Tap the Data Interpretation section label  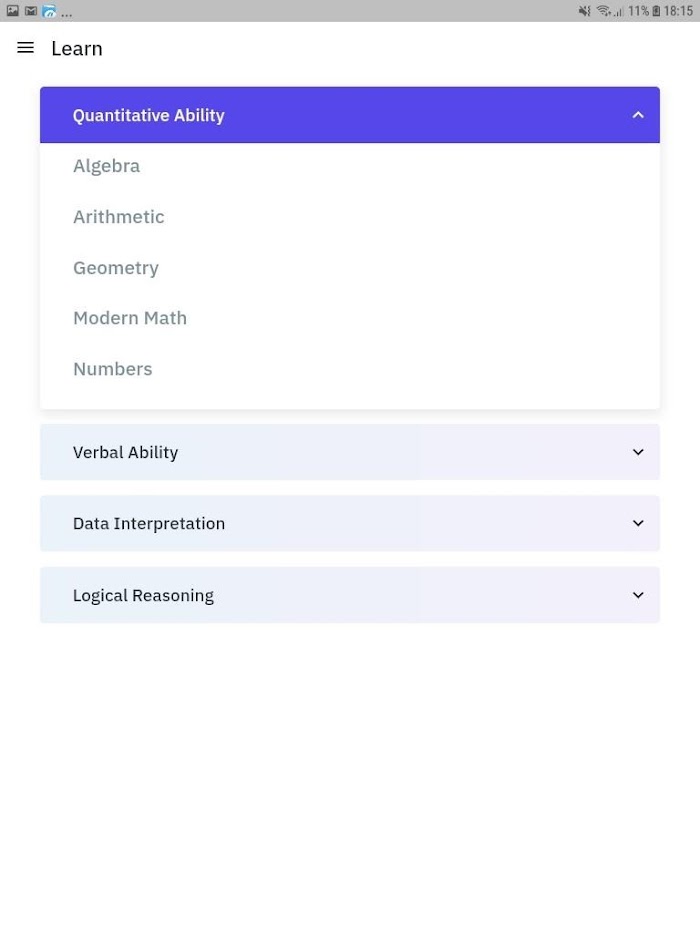click(x=149, y=524)
